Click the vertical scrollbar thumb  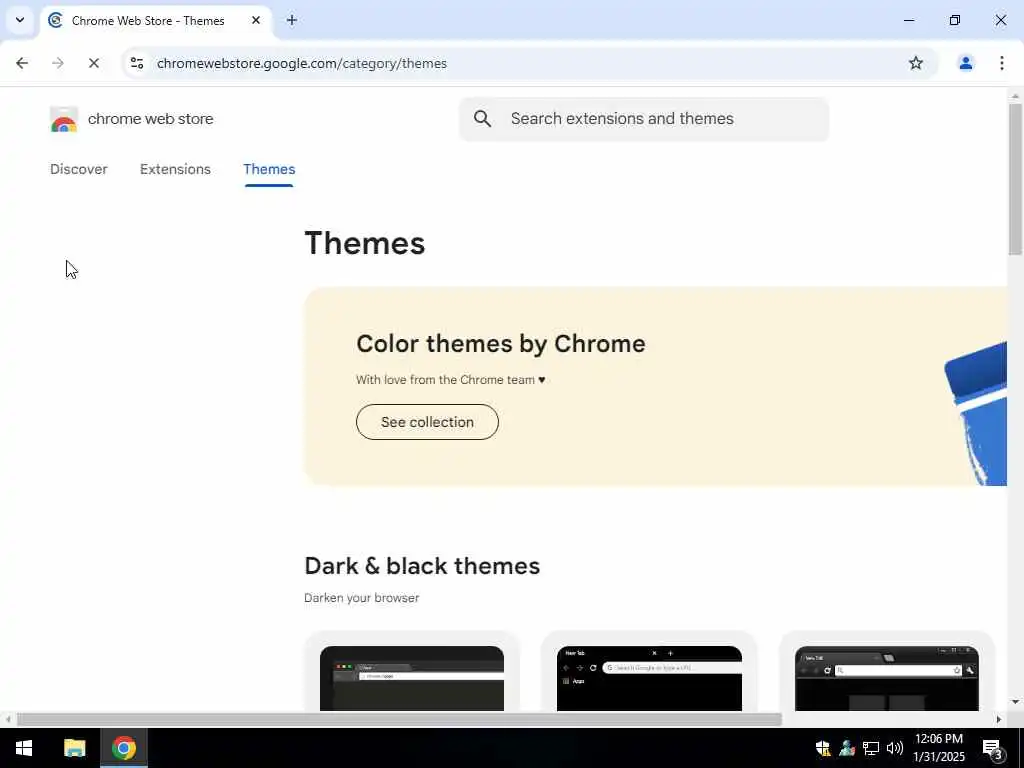pos(1015,178)
